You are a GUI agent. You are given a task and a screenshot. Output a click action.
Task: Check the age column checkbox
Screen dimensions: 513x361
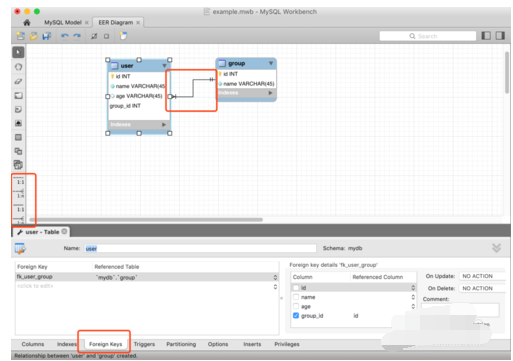[296, 306]
